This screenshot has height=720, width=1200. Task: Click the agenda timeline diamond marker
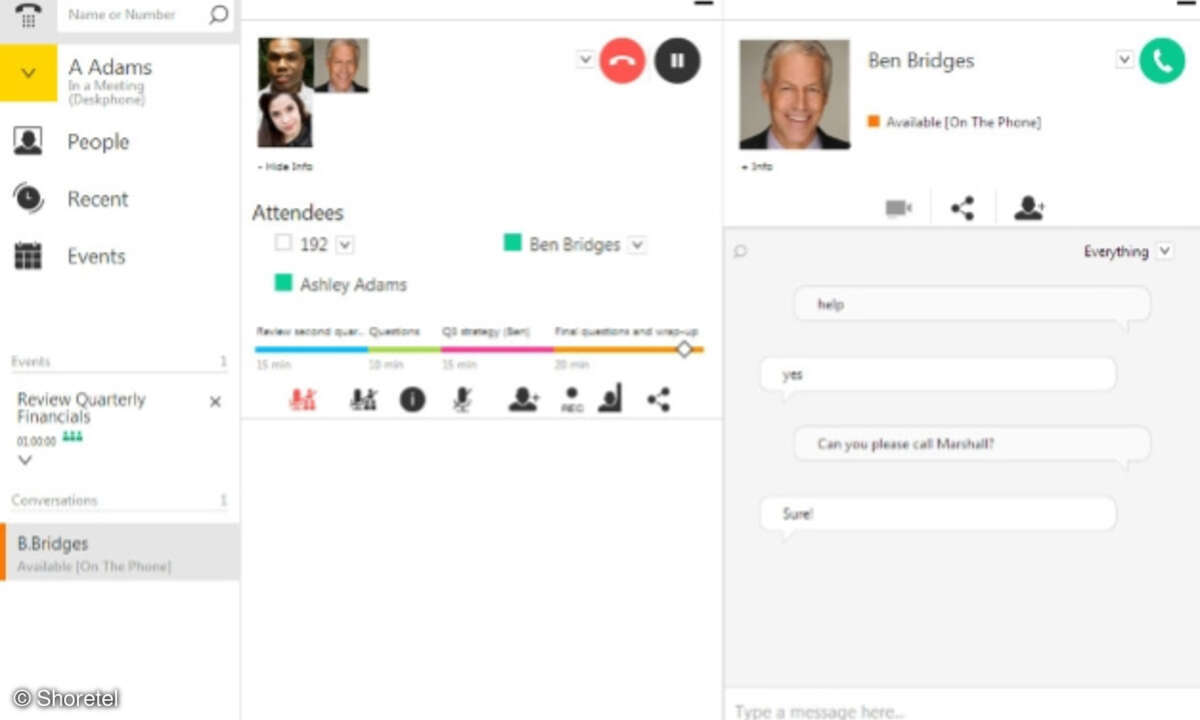tap(684, 349)
